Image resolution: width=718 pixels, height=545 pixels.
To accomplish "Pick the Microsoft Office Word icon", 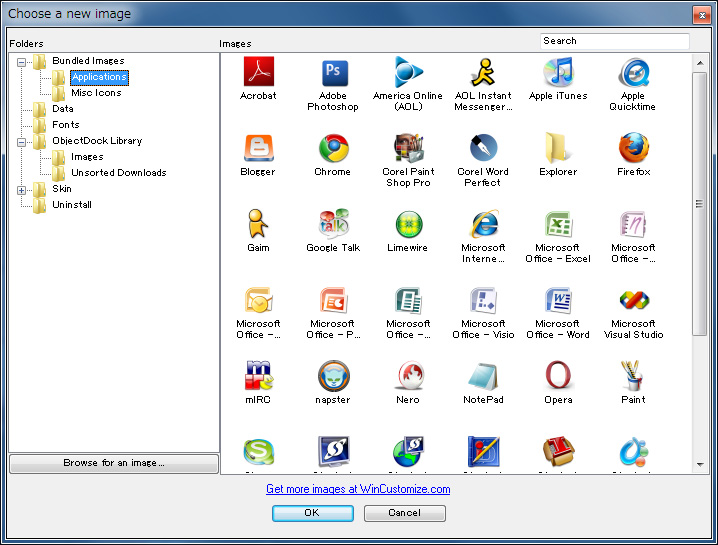I will click(x=559, y=300).
